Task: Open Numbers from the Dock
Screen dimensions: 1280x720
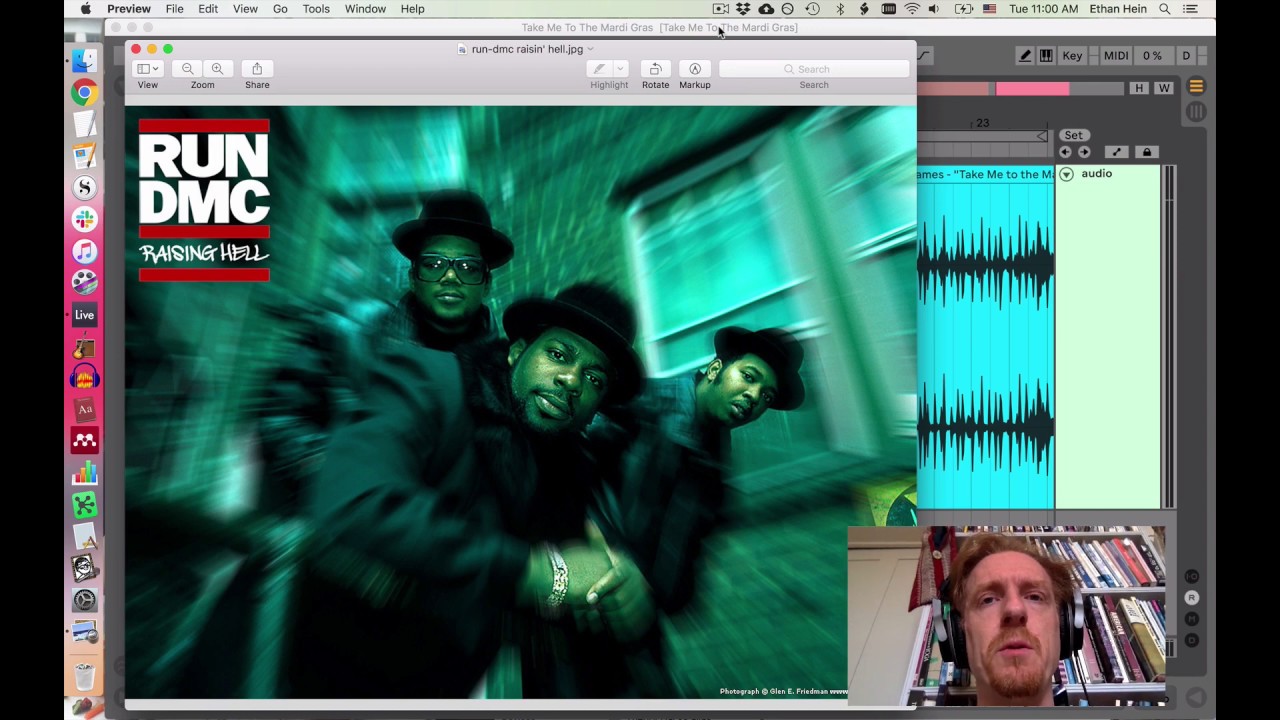Action: coord(85,473)
